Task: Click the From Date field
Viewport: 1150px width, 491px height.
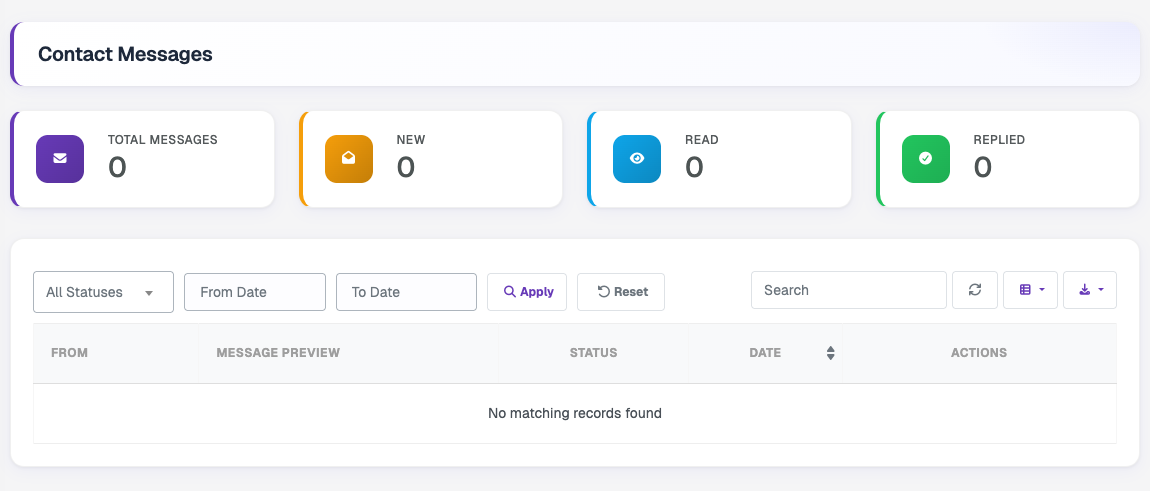Action: point(254,292)
